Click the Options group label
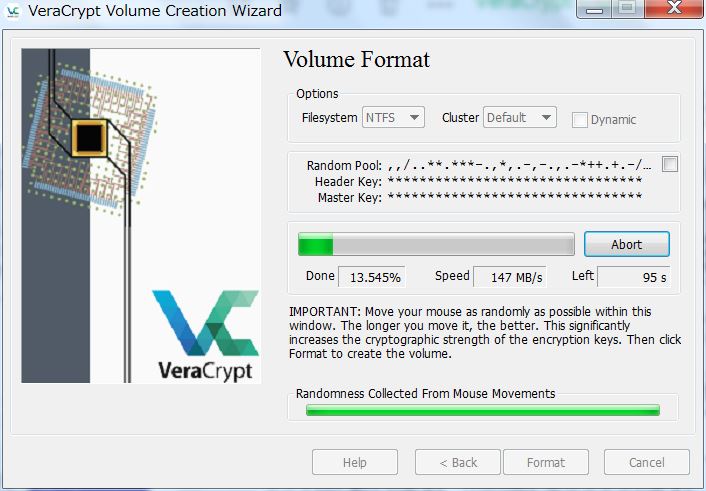The width and height of the screenshot is (706, 491). pos(317,94)
